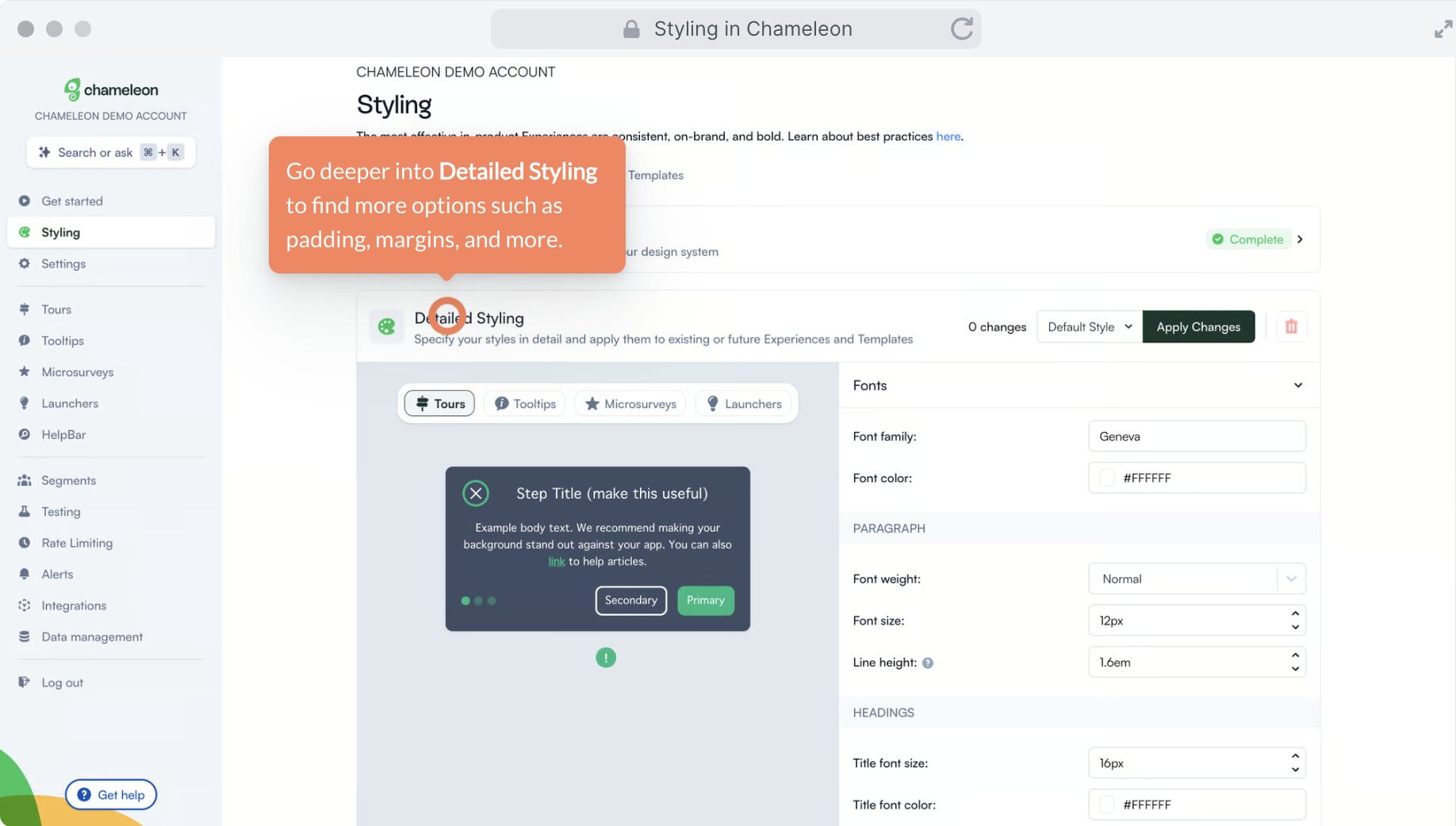Open Styling in the sidebar menu
The image size is (1456, 826).
[x=111, y=232]
